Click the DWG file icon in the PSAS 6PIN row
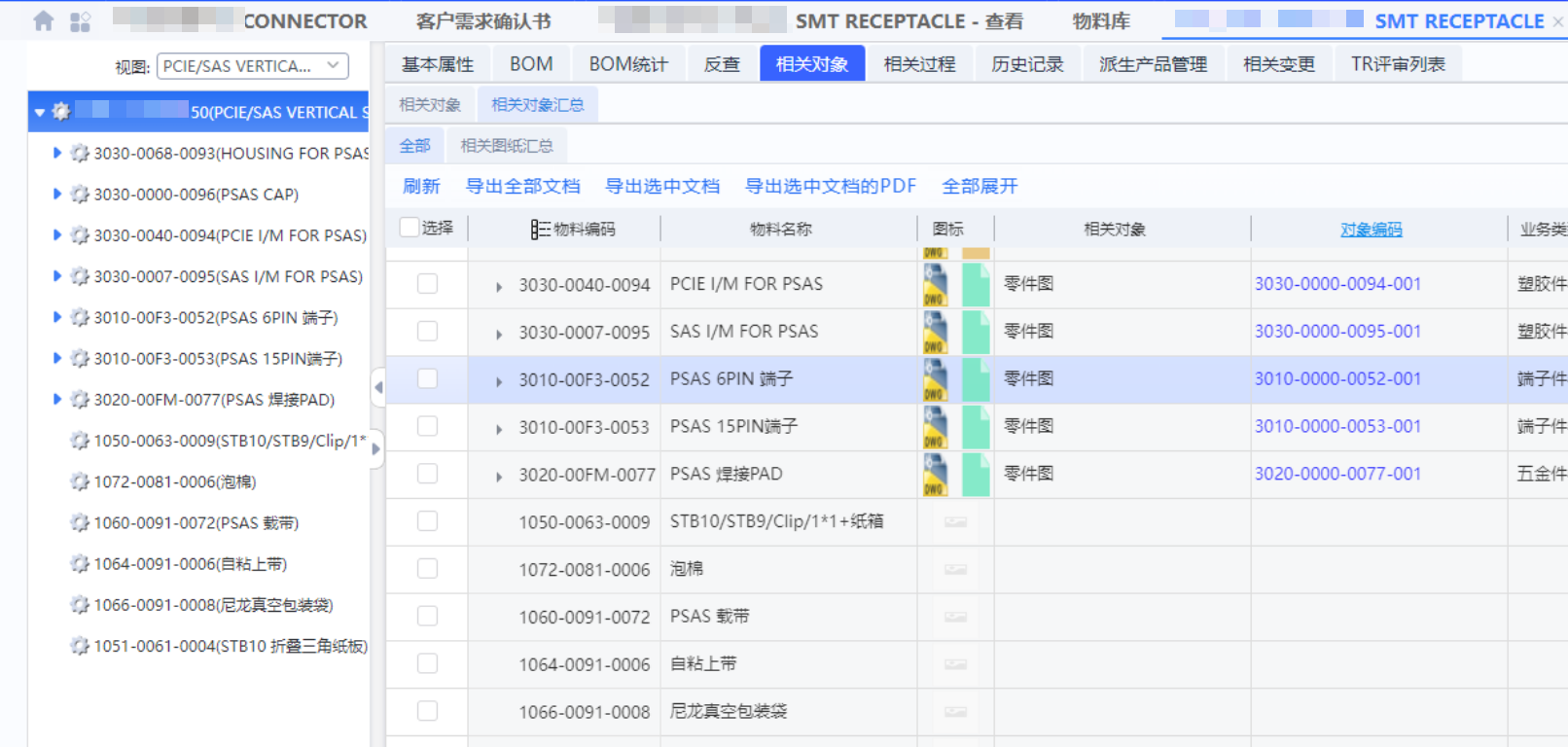This screenshot has width=1568, height=747. pos(936,380)
